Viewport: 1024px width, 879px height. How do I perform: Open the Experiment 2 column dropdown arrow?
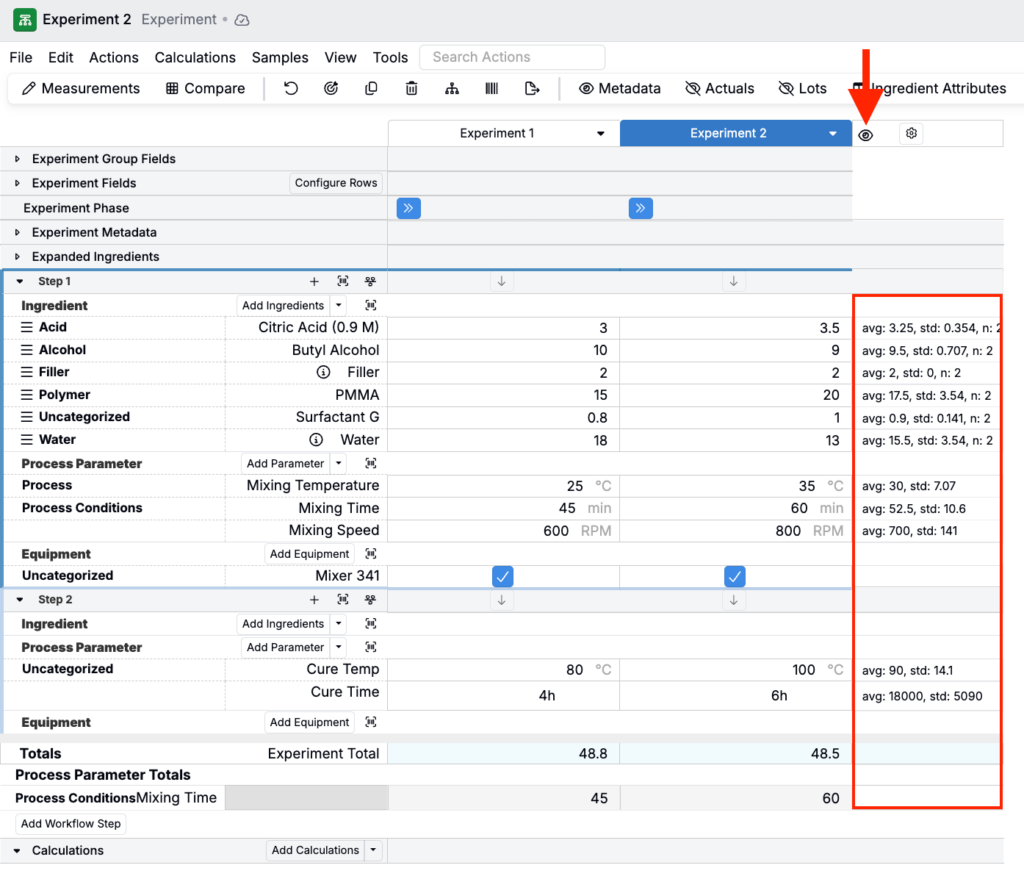(x=833, y=133)
